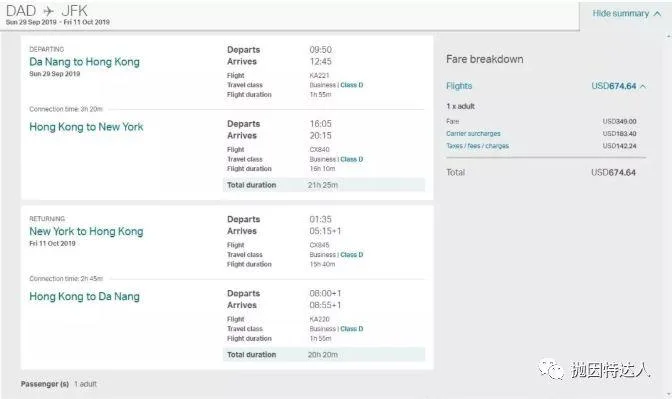Click the Passenger(s) 1 adult line
This screenshot has height=399, width=672.
(59, 384)
